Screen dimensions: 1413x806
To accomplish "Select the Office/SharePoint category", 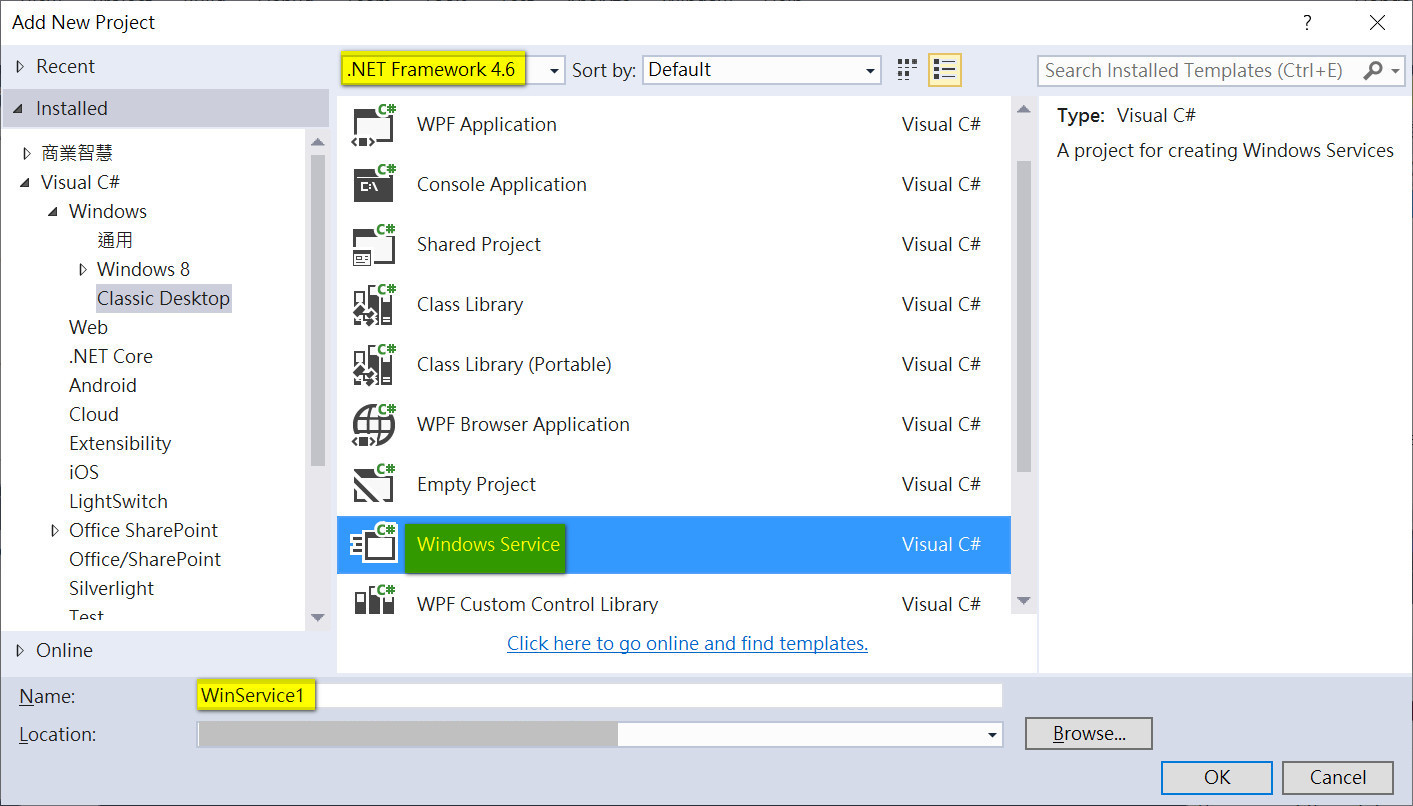I will point(144,559).
